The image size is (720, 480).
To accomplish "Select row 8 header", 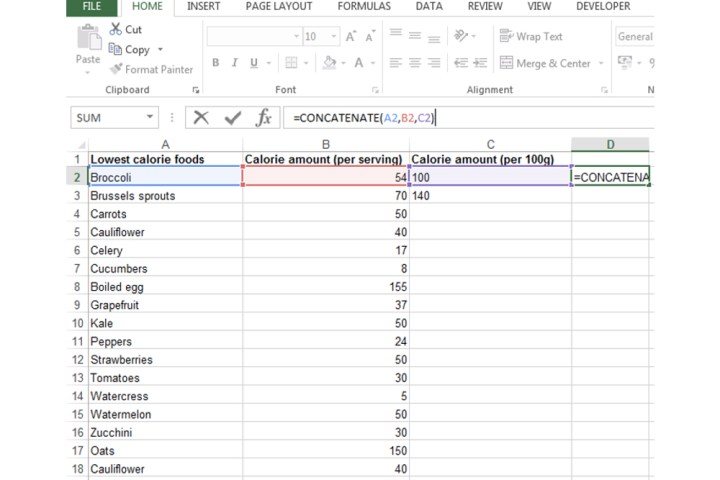I will pyautogui.click(x=77, y=287).
